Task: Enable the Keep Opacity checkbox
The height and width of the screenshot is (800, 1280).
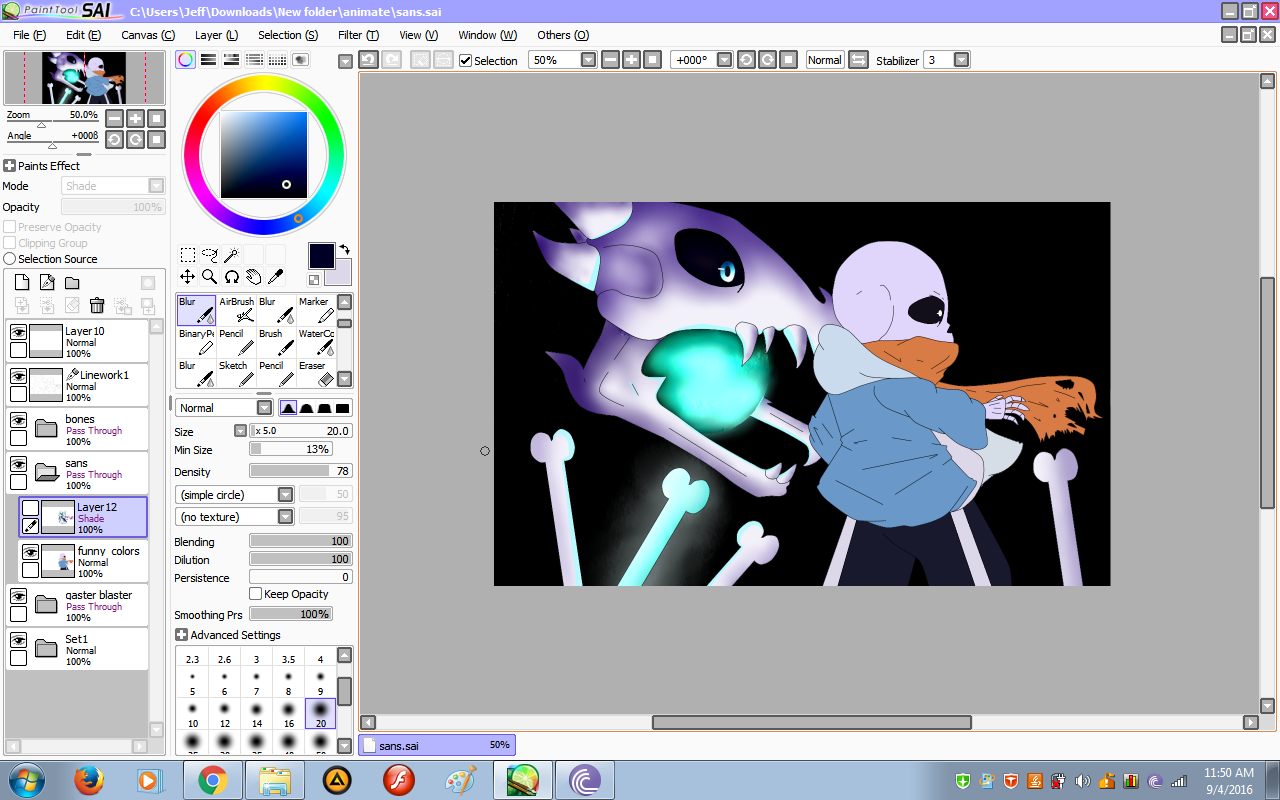Action: click(x=256, y=594)
